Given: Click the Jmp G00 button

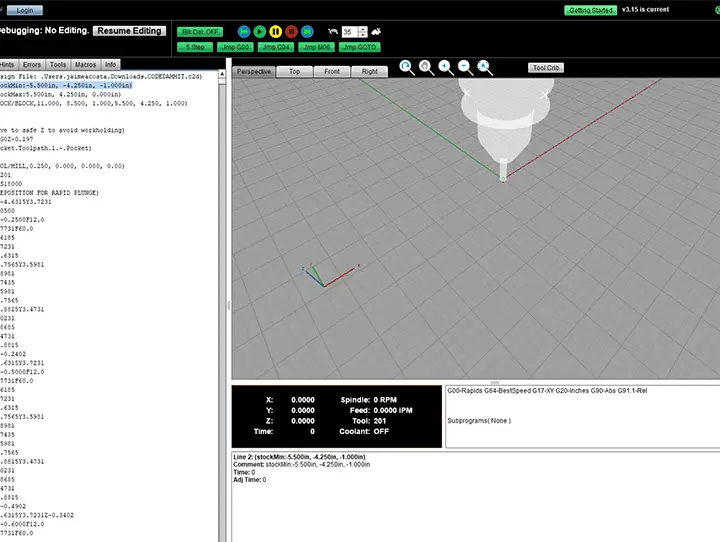Looking at the screenshot, I should (235, 47).
